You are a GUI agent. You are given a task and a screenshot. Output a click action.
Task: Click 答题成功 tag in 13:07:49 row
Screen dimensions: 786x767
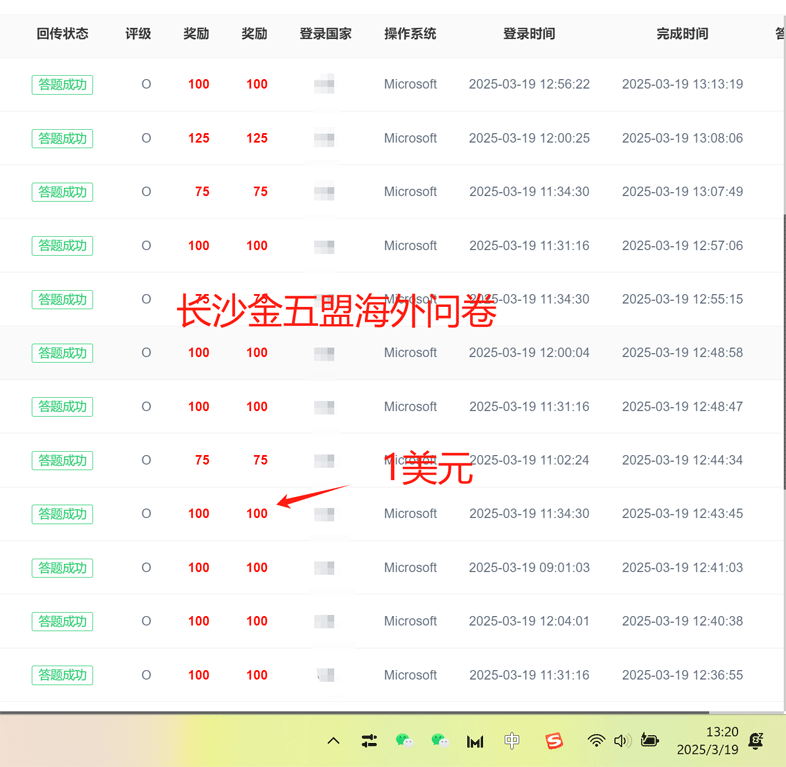pyautogui.click(x=62, y=192)
